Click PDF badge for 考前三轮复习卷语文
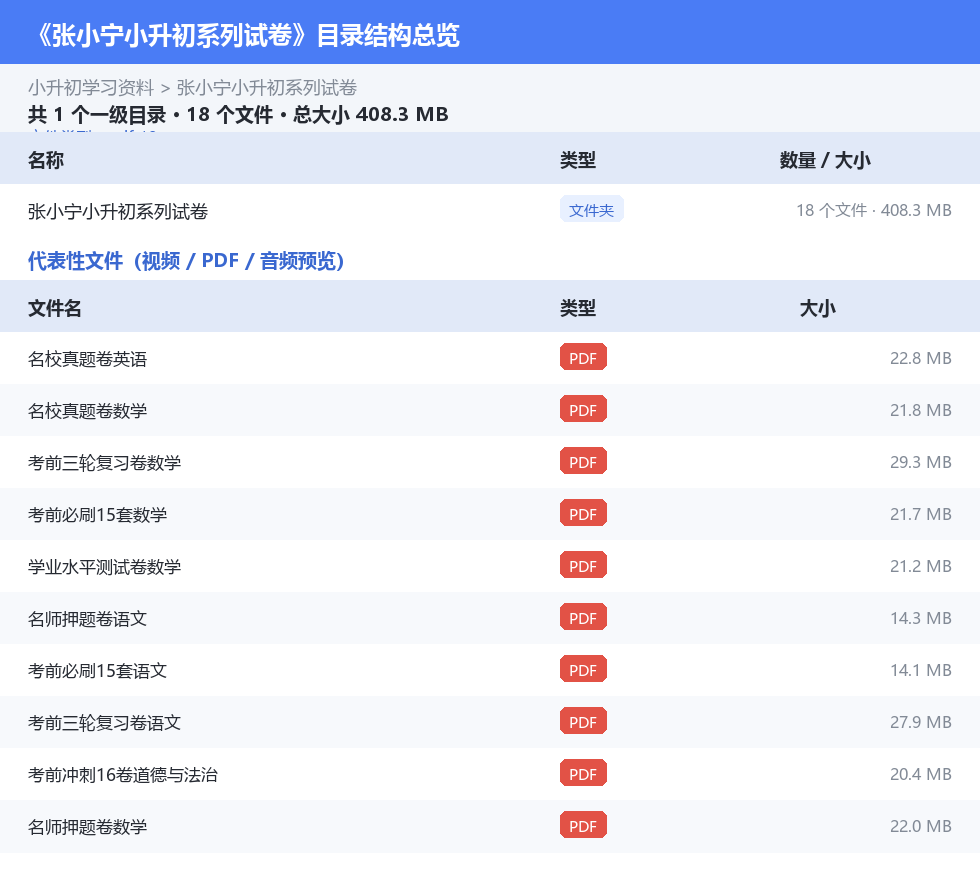Image resolution: width=980 pixels, height=884 pixels. tap(583, 721)
